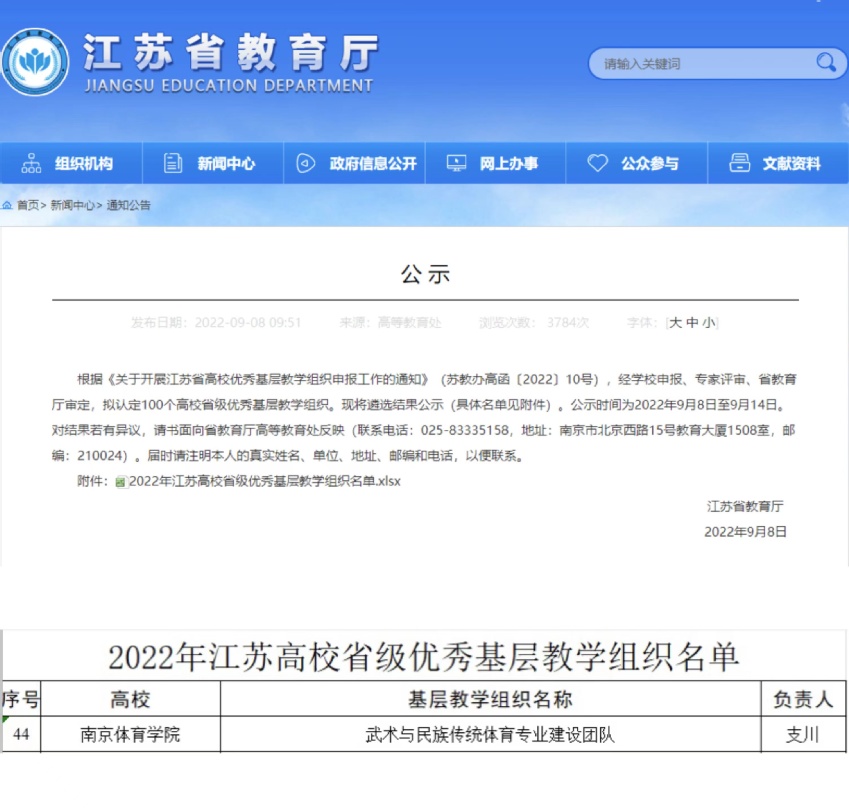Click the phone number 025-83335158
Image resolution: width=849 pixels, height=808 pixels.
tap(465, 430)
